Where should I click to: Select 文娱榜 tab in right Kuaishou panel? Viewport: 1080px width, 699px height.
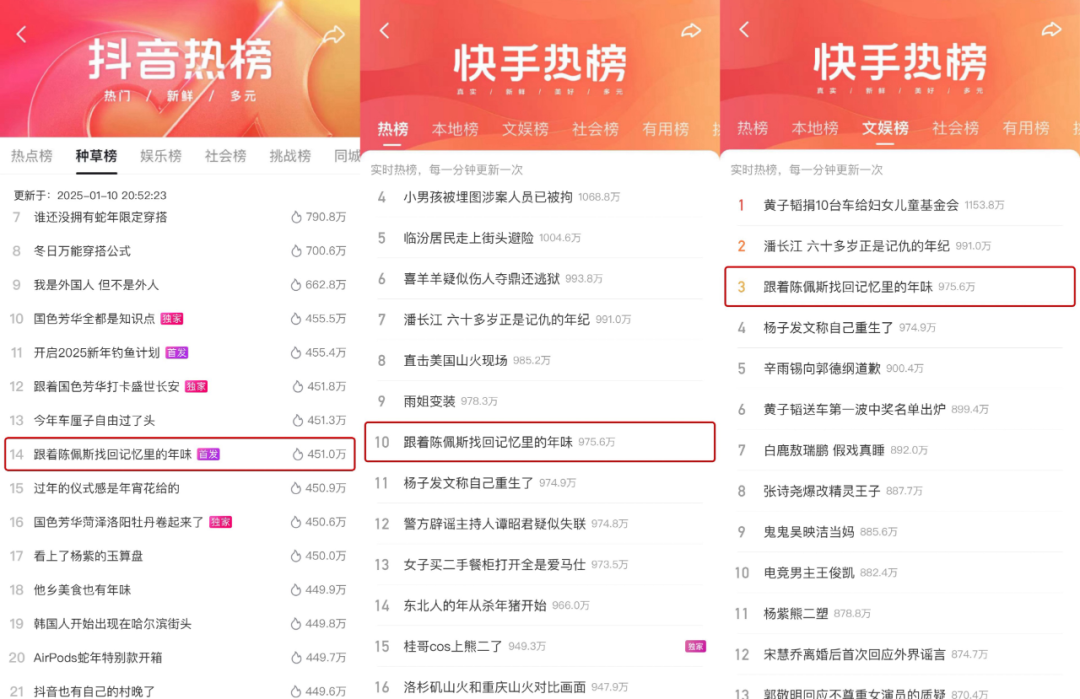point(886,128)
